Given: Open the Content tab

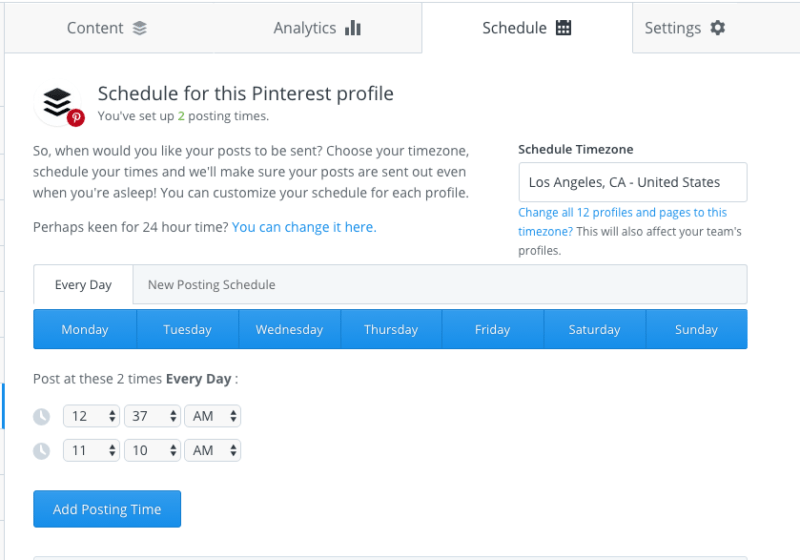Looking at the screenshot, I should (107, 28).
